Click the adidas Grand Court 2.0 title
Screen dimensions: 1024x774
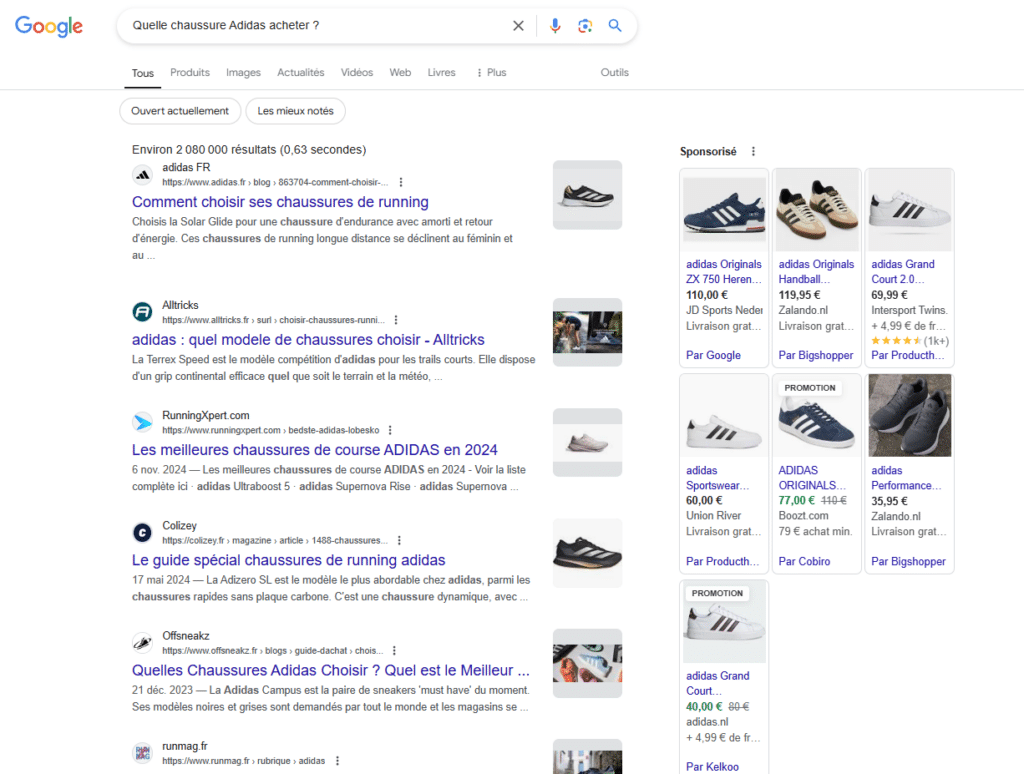903,272
